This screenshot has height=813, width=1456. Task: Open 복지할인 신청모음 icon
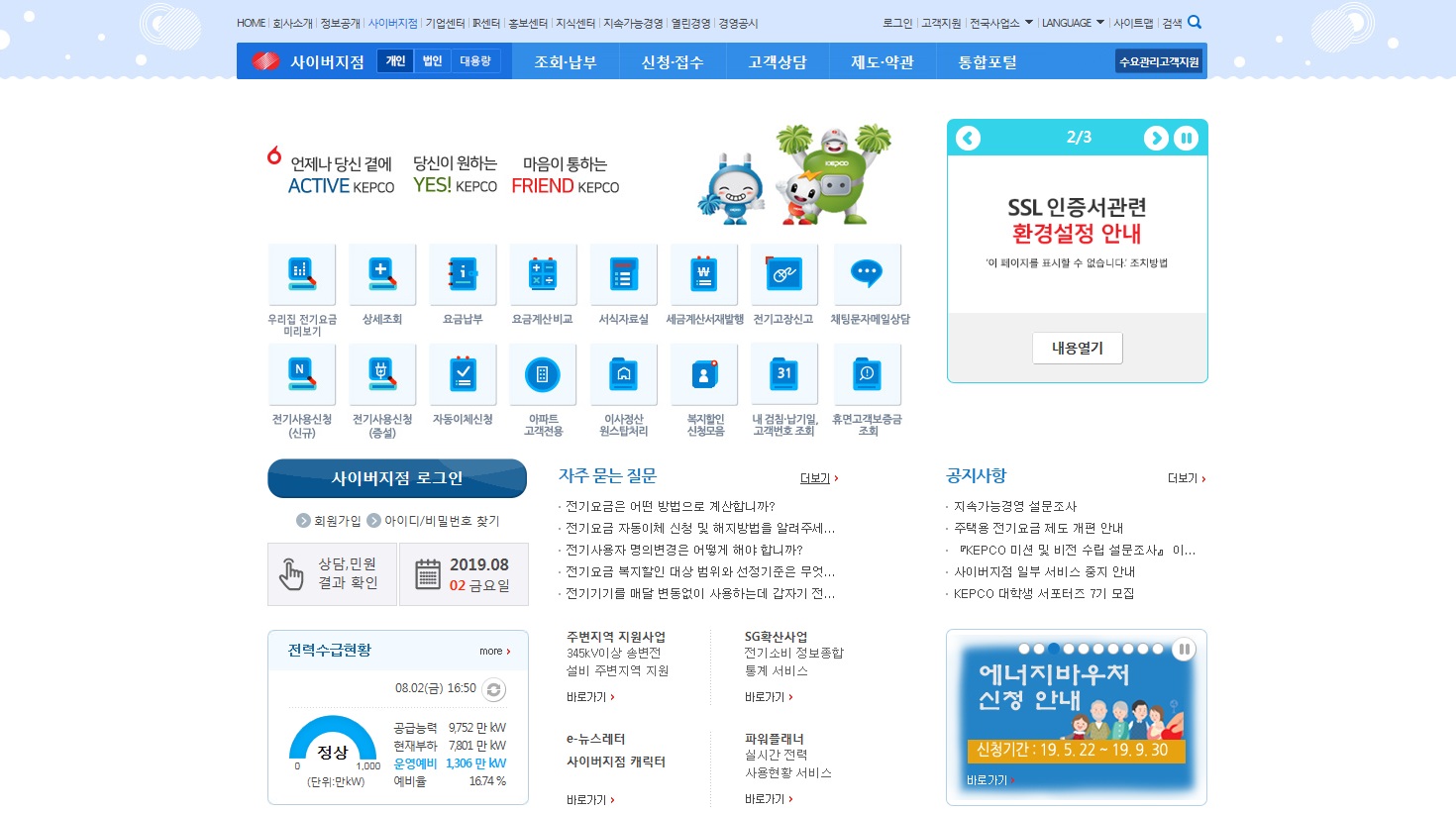[704, 374]
